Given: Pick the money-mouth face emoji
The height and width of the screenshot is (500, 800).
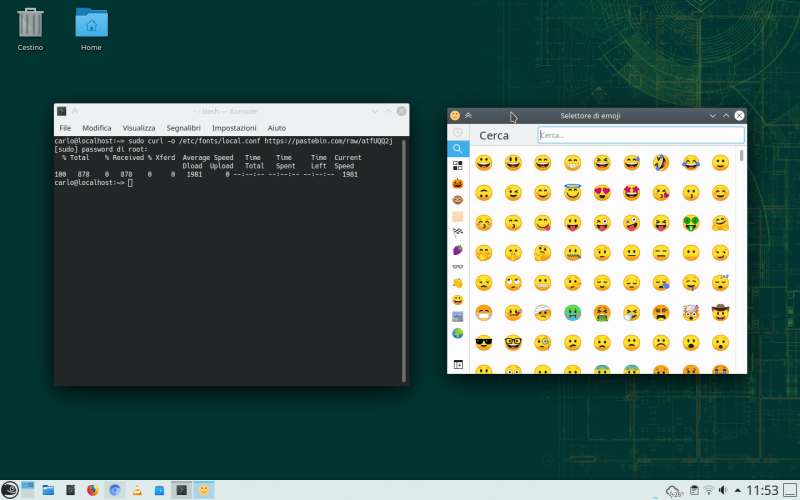Looking at the screenshot, I should 691,223.
